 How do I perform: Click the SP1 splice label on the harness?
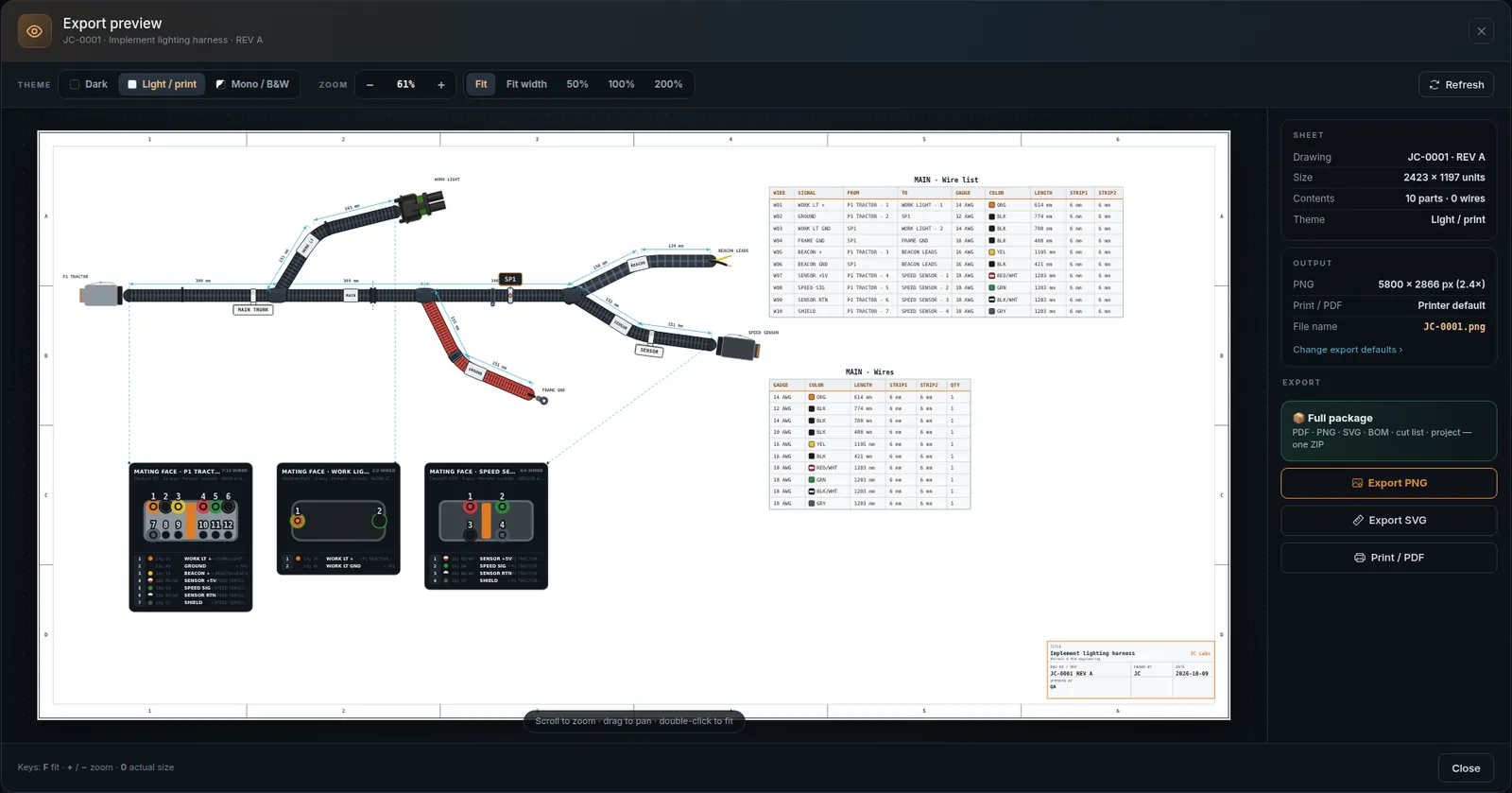pos(510,279)
